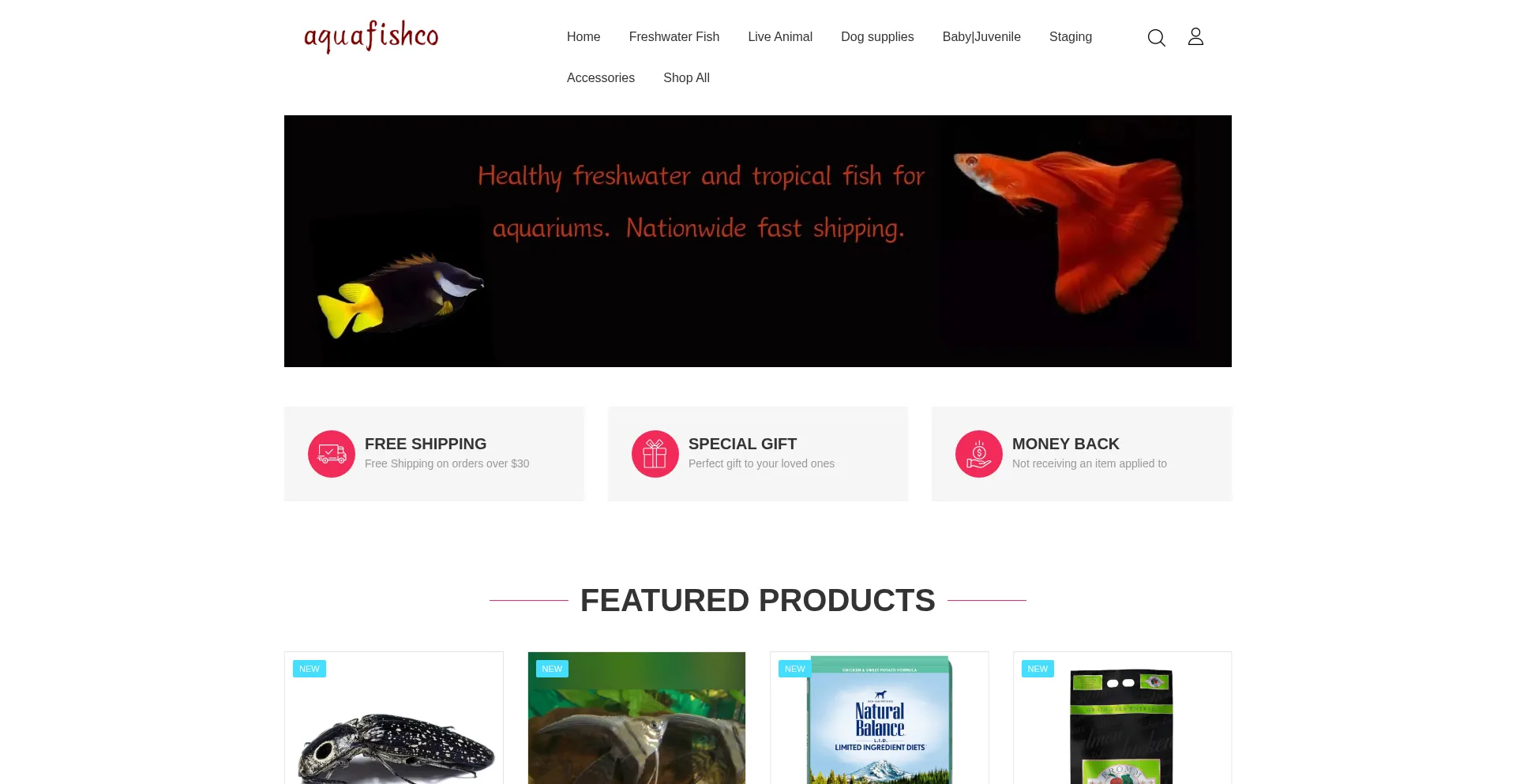Viewport: 1516px width, 784px height.
Task: Click NEW badge on beetle product
Action: pos(310,669)
